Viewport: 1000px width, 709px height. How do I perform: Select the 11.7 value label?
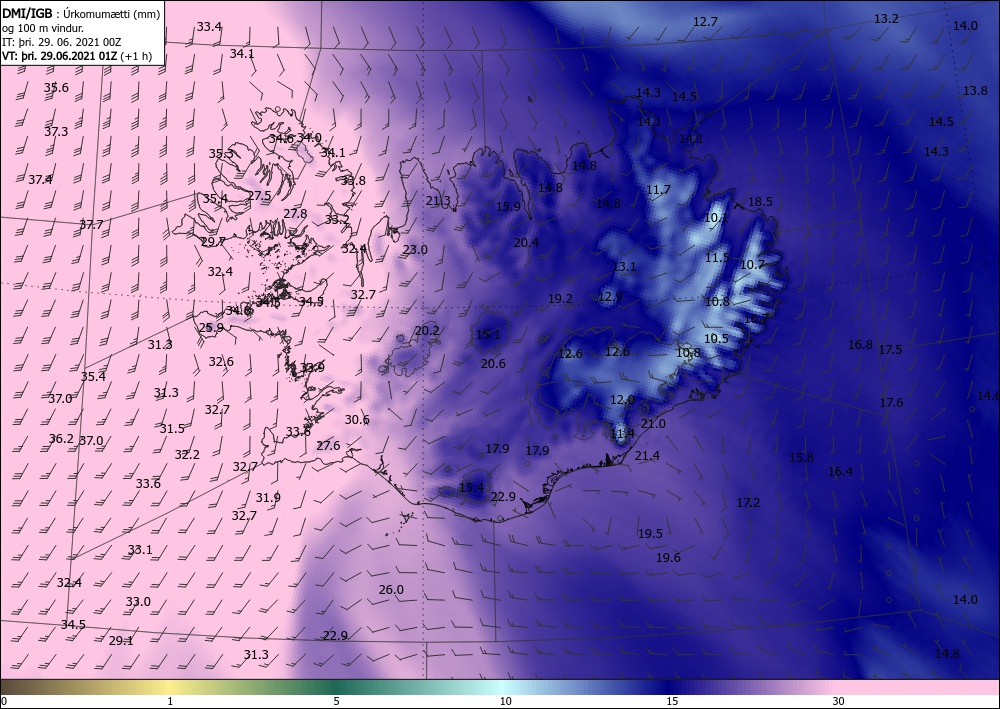tap(658, 190)
